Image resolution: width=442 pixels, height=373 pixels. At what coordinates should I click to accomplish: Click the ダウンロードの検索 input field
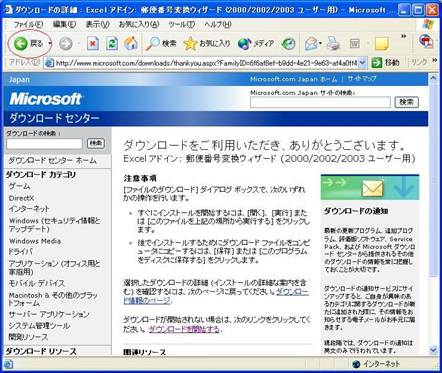point(44,144)
